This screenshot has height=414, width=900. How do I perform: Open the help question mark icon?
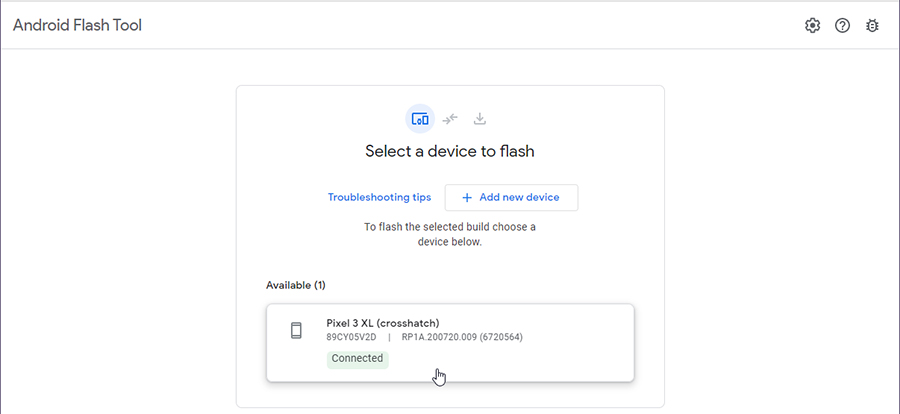[842, 26]
